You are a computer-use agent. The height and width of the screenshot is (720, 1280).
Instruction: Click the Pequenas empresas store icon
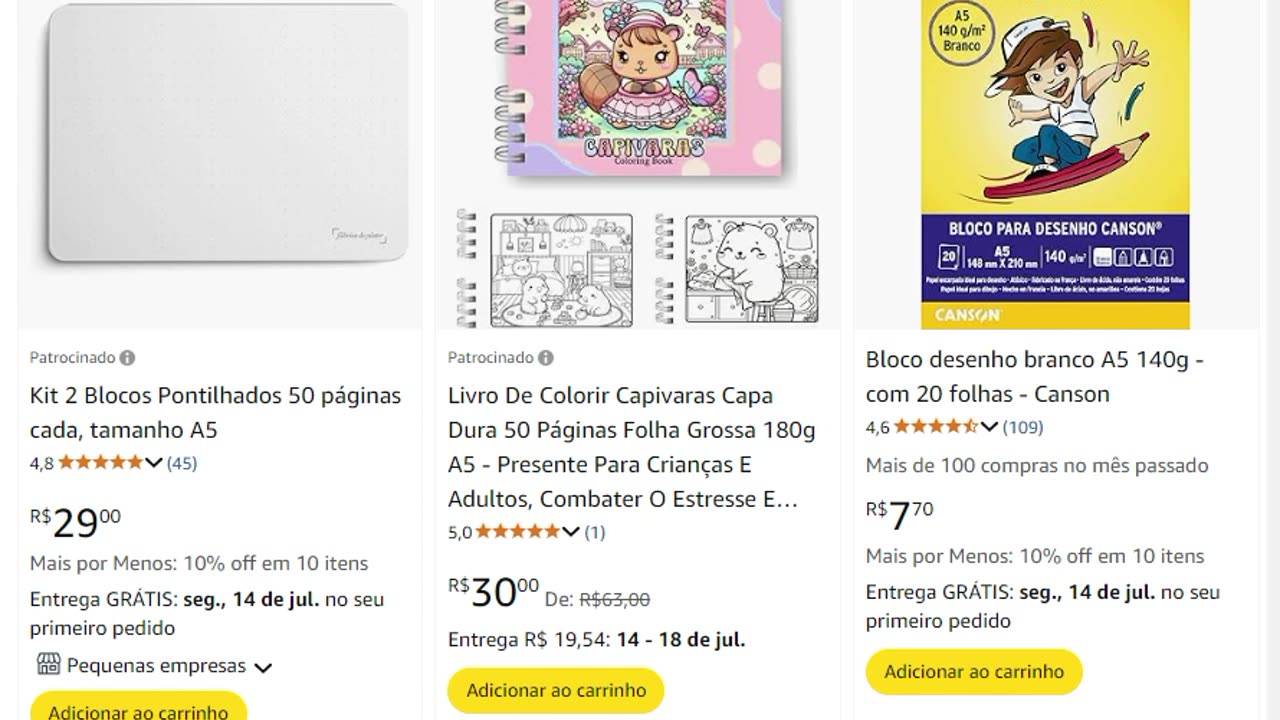click(x=48, y=665)
